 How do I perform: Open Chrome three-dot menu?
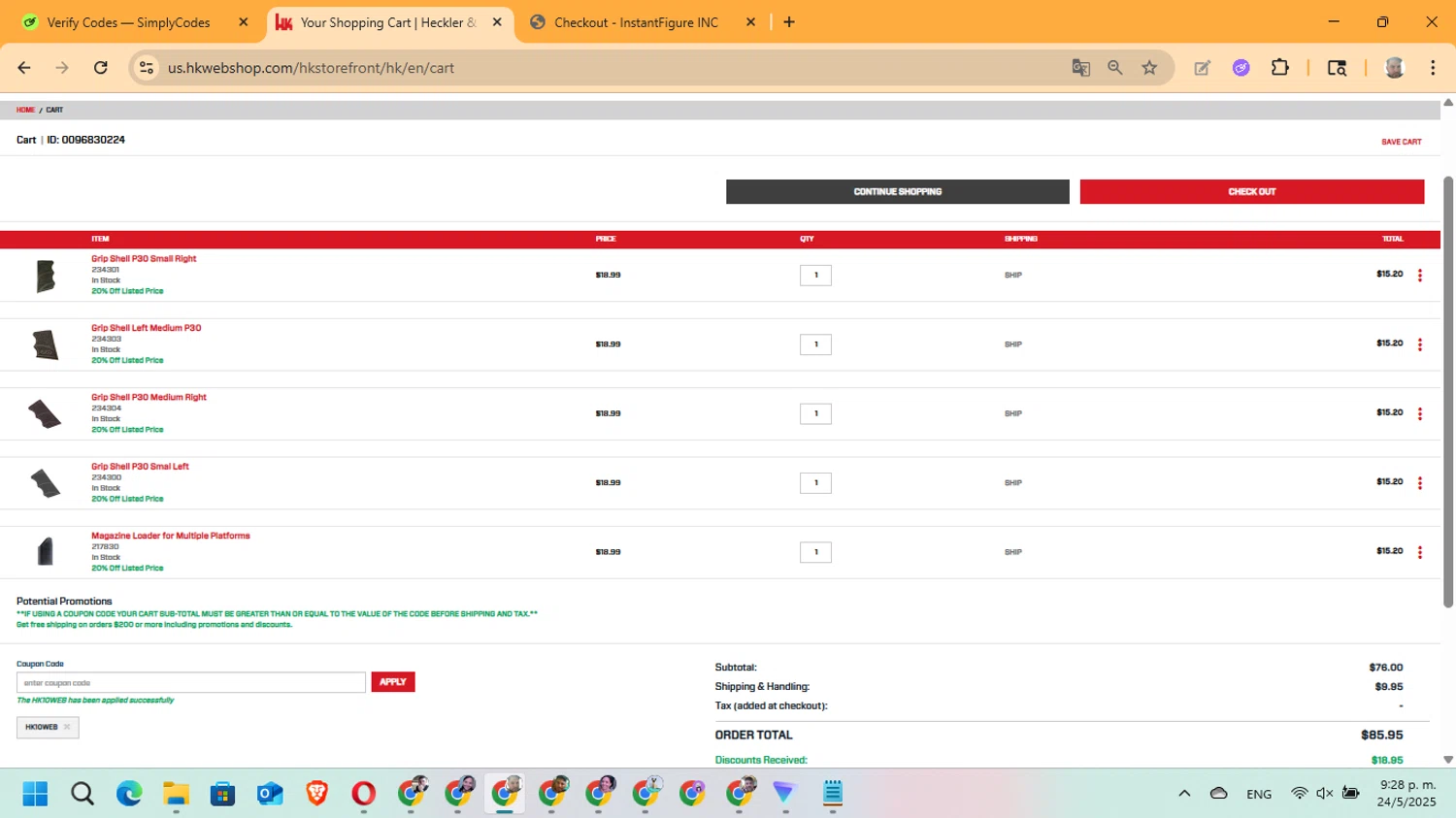point(1433,68)
